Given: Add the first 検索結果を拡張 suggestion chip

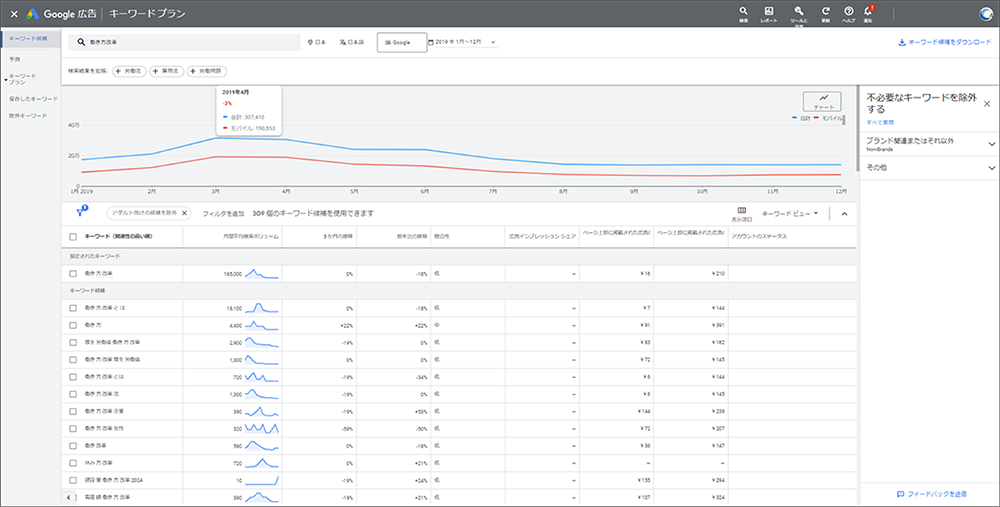Looking at the screenshot, I should point(129,71).
